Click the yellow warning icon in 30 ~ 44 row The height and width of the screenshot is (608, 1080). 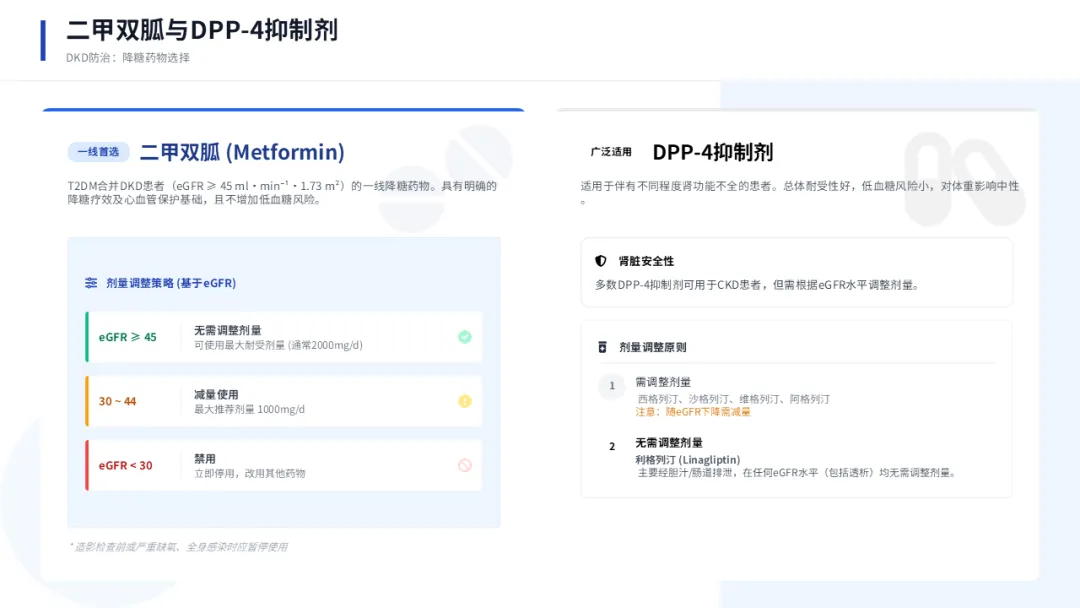pos(465,401)
